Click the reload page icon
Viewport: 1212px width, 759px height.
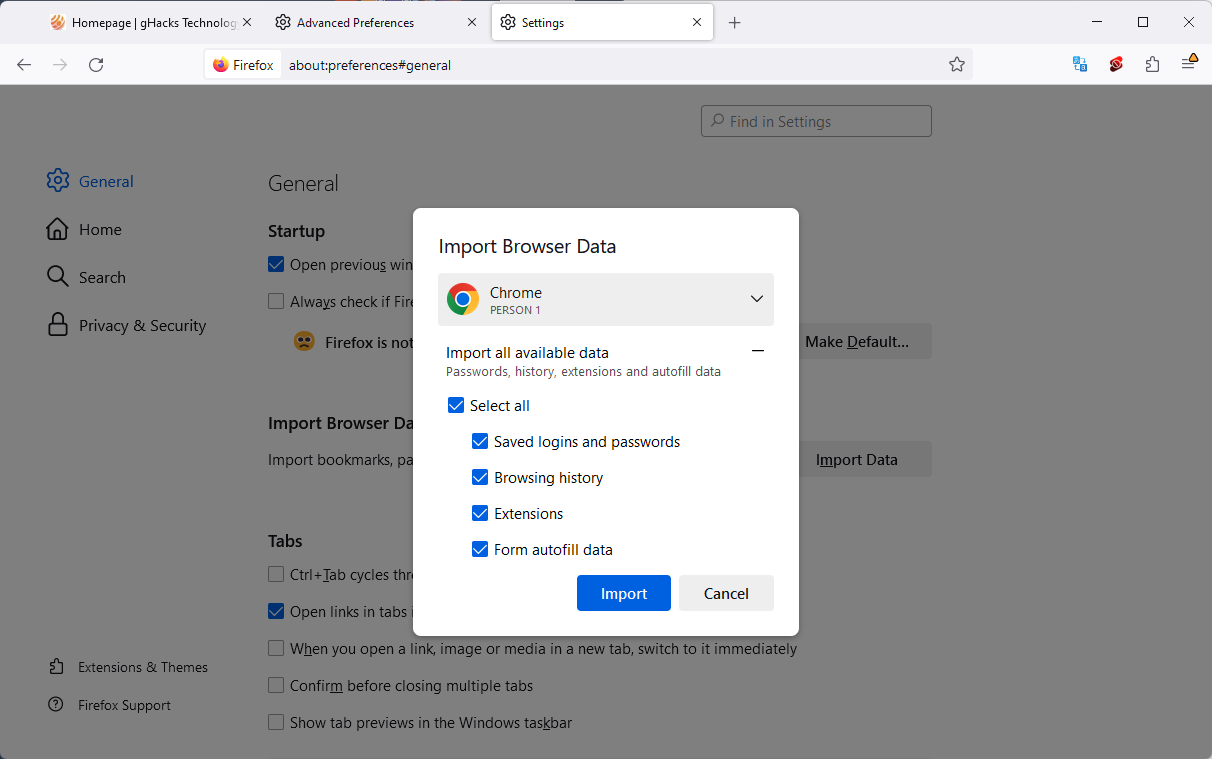[96, 65]
